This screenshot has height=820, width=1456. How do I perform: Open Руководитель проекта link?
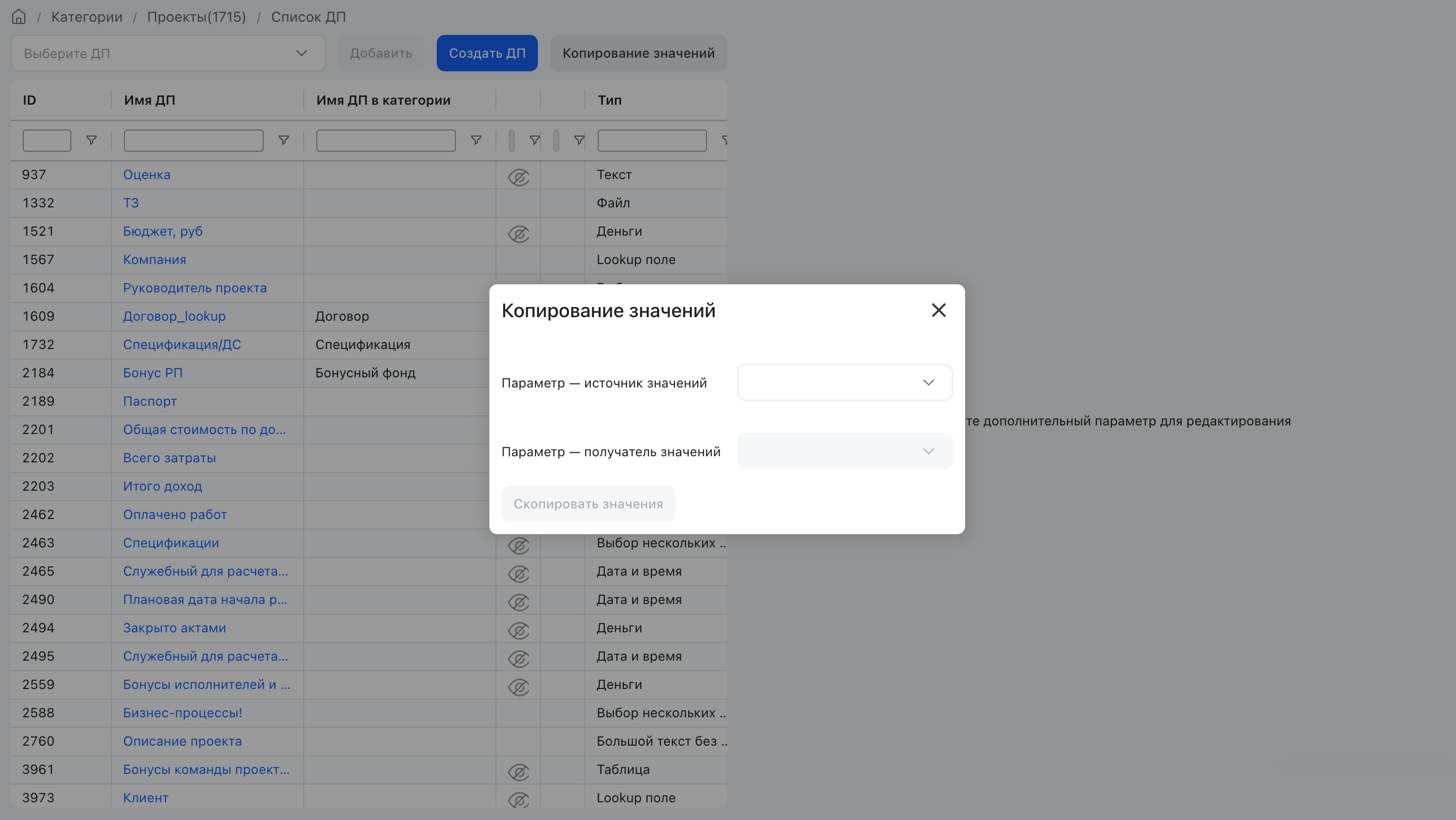(194, 288)
